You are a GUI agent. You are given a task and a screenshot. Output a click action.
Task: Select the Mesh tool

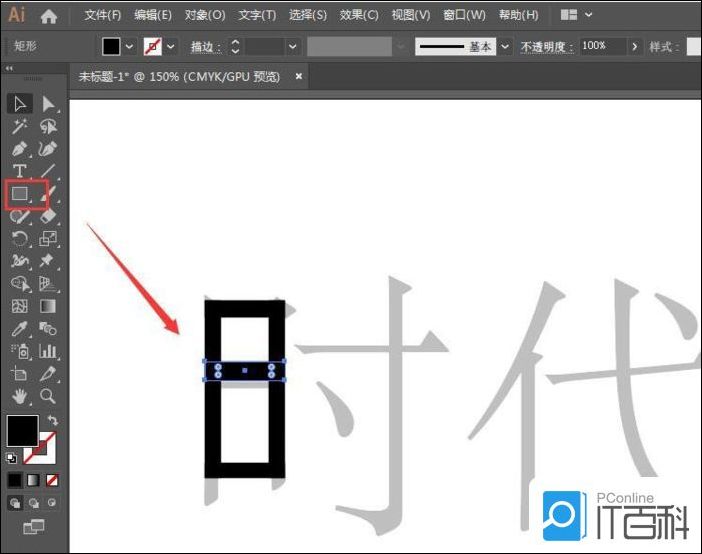20,306
